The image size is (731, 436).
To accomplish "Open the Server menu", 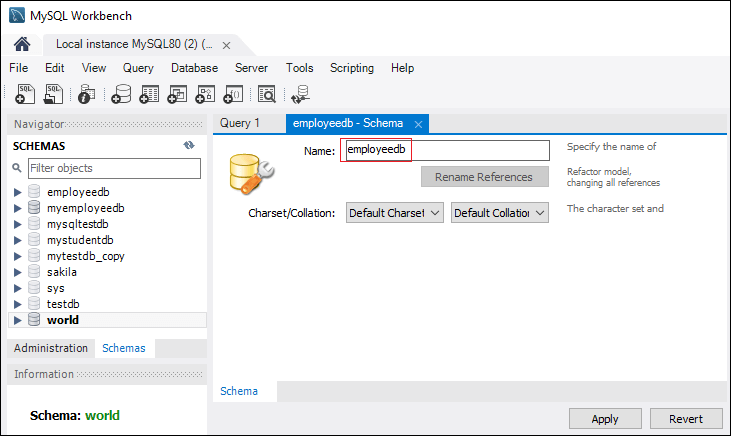I will pos(251,68).
